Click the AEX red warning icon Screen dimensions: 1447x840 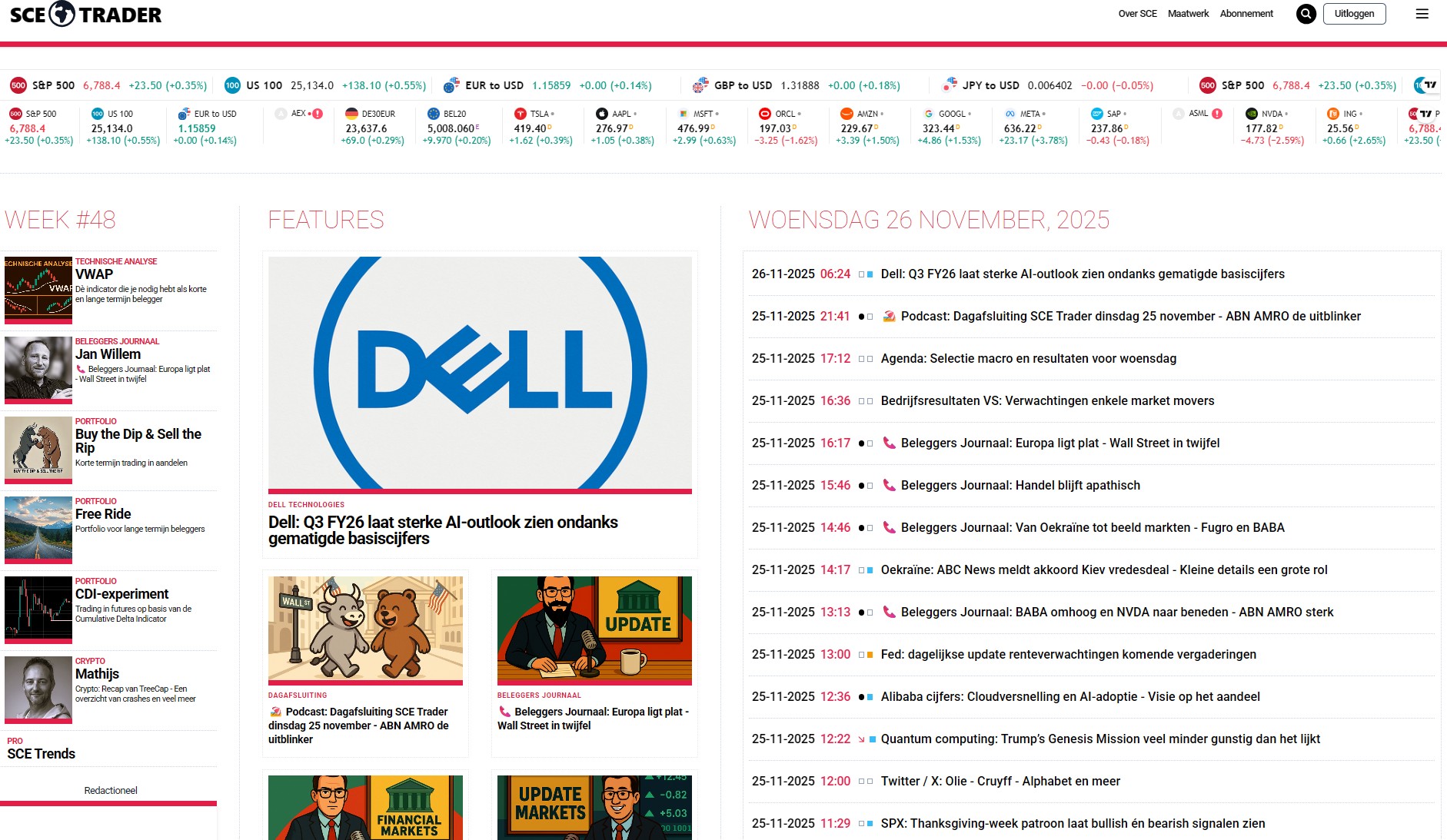point(318,114)
